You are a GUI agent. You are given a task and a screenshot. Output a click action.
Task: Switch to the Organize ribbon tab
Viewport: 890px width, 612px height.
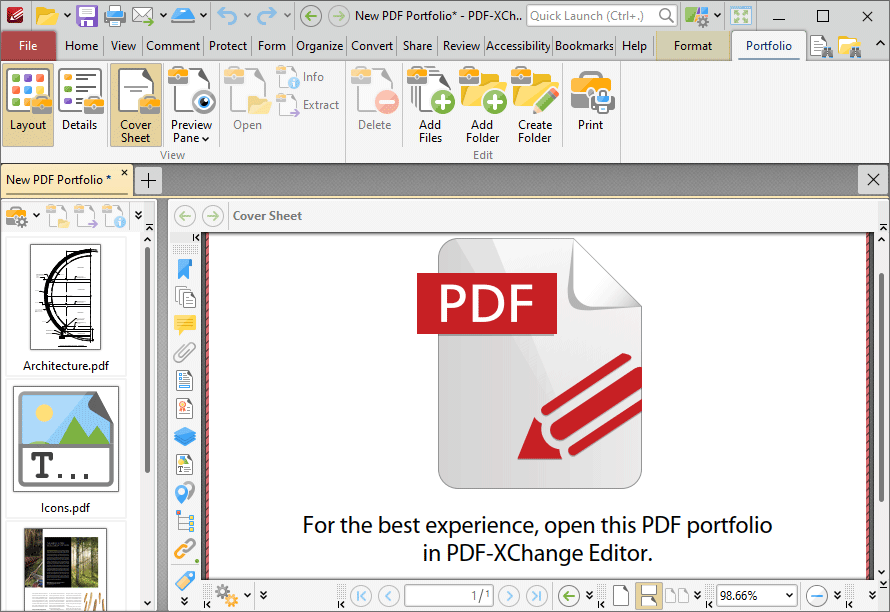point(320,46)
